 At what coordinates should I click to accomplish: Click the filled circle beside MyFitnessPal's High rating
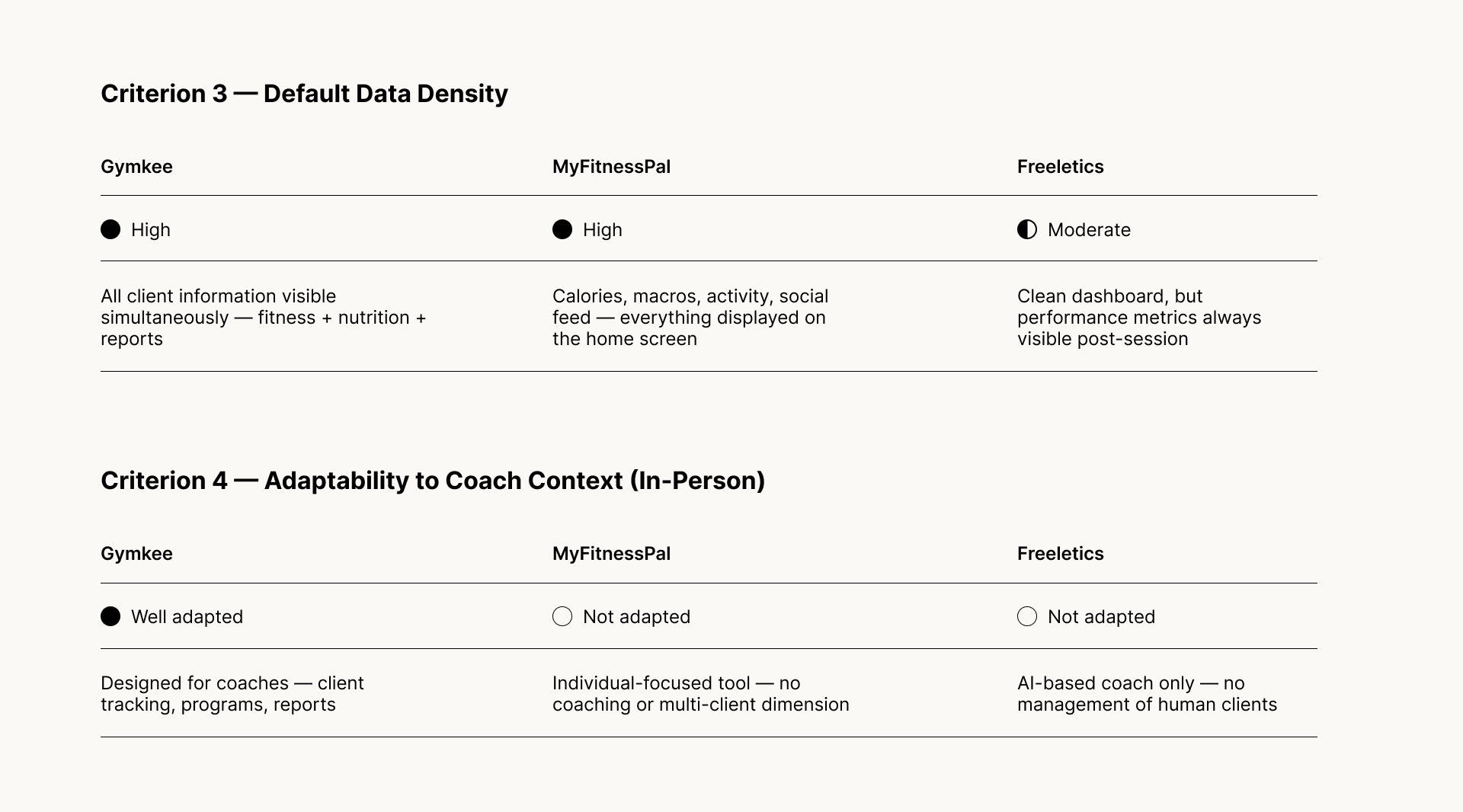click(x=562, y=229)
